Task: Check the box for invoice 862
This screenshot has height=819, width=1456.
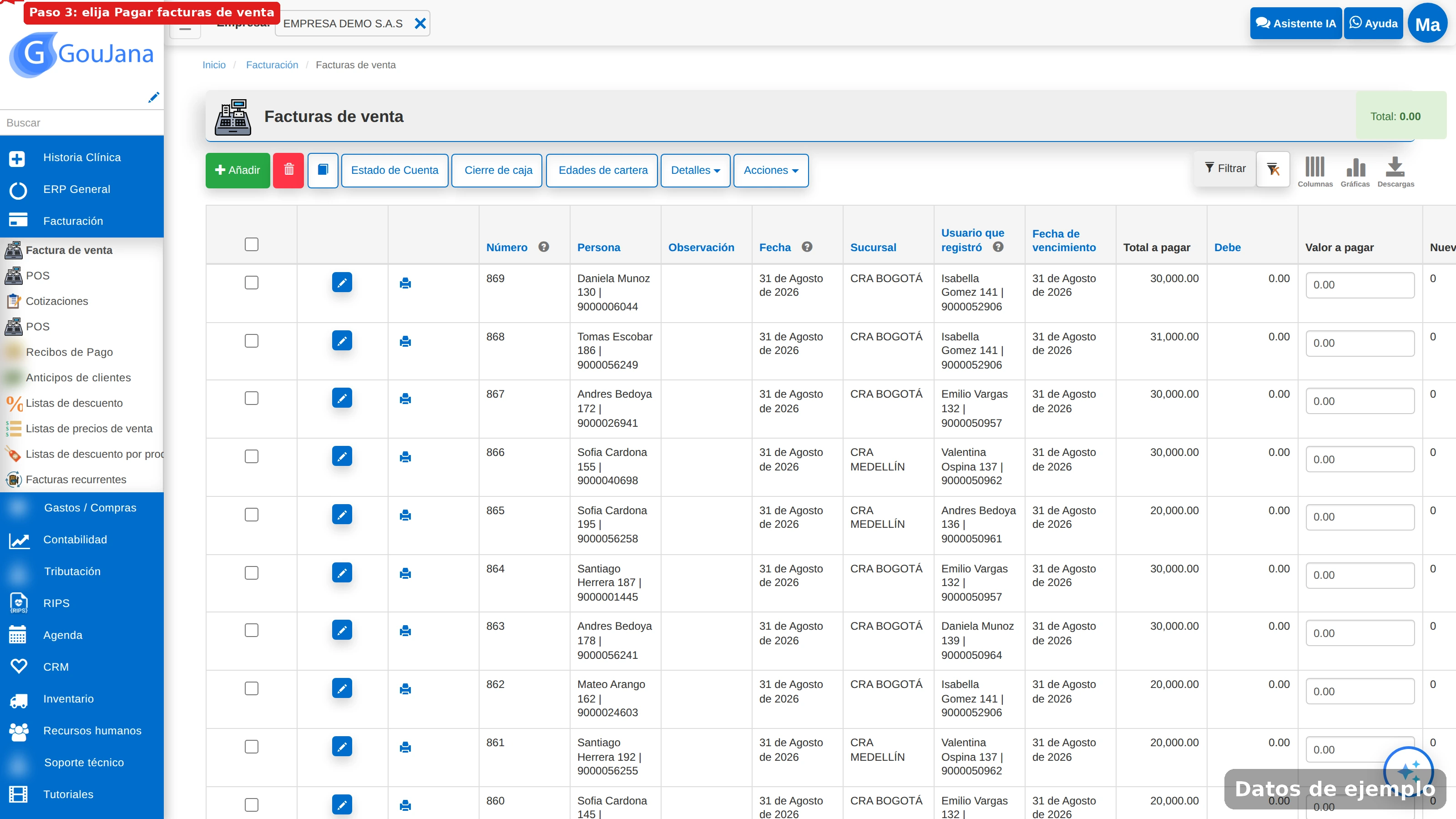Action: 252,688
